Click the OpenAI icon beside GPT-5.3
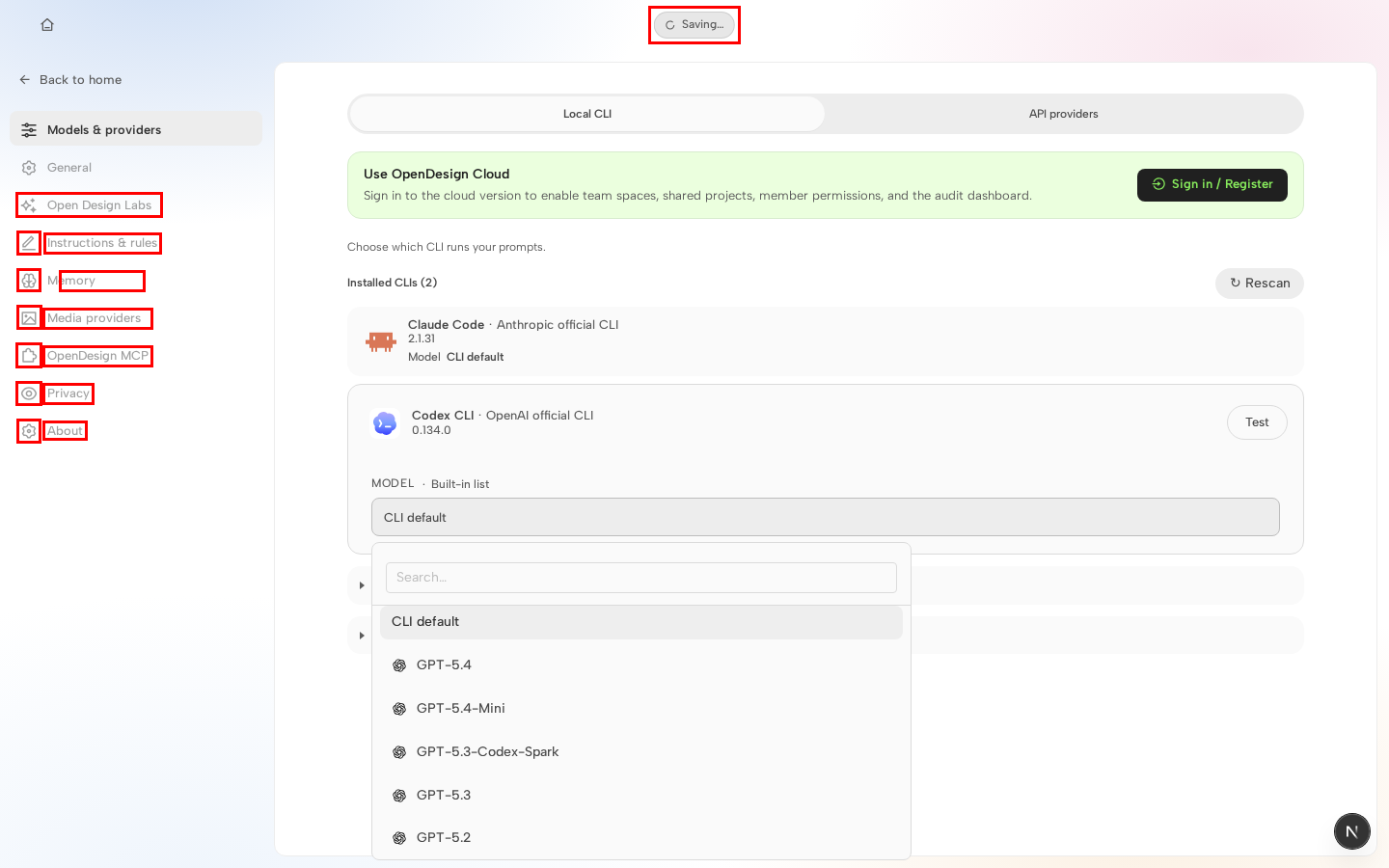The height and width of the screenshot is (868, 1389). tap(399, 796)
